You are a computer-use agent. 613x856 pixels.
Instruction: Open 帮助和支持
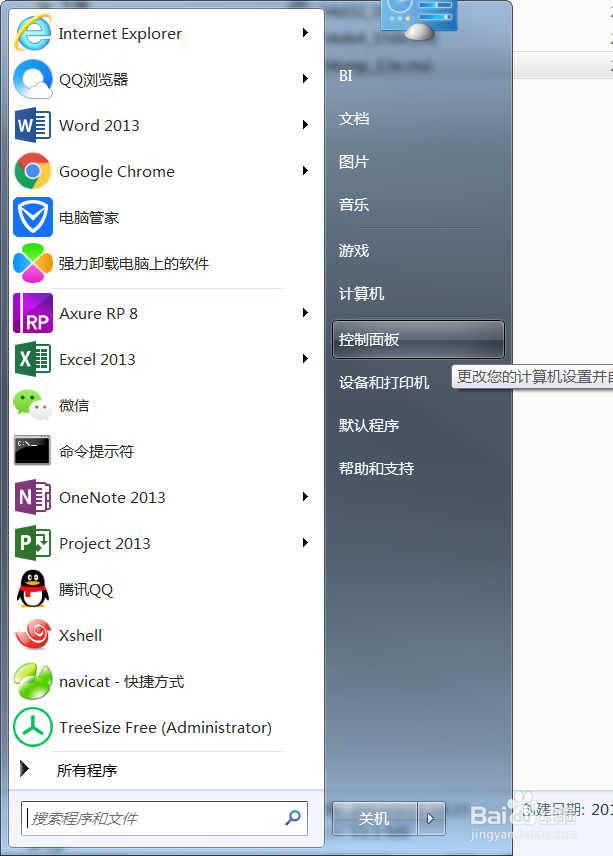[x=377, y=468]
